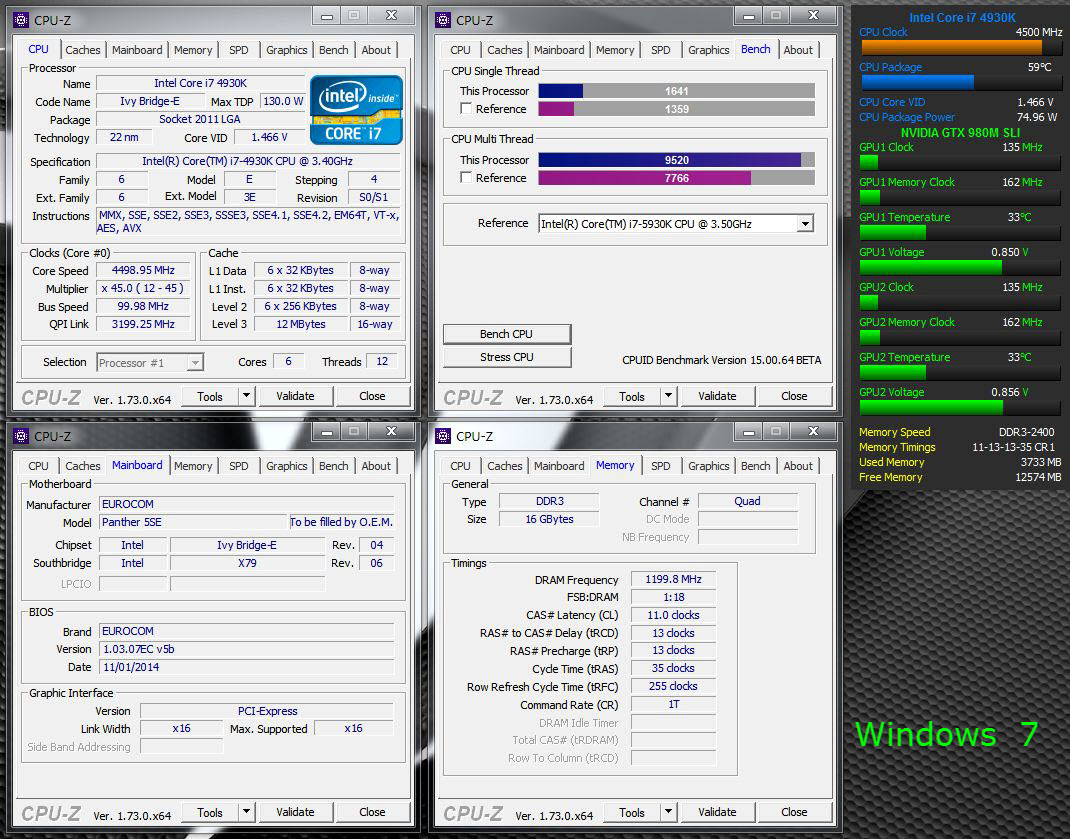
Task: Click the NVIDIA GTX 980M SLI heading
Action: 960,132
